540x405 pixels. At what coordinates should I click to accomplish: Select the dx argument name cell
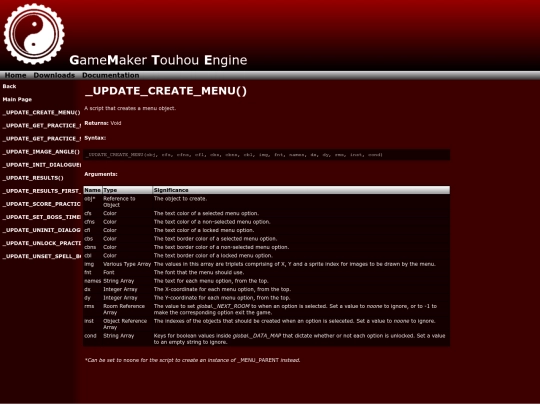[93, 289]
